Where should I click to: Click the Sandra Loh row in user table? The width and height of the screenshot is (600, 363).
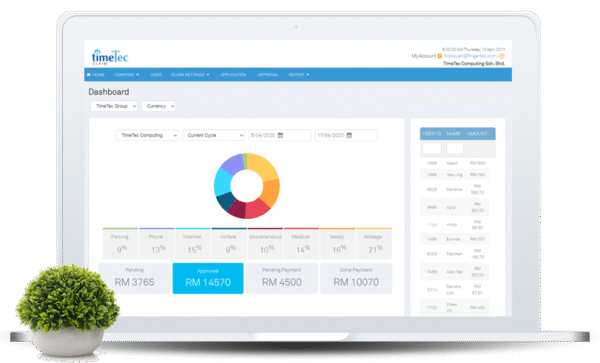[455, 290]
